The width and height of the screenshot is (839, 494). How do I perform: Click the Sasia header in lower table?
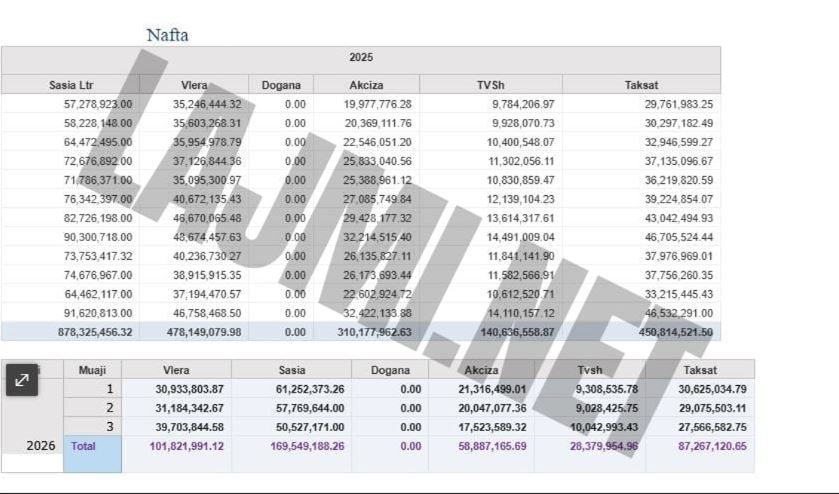pyautogui.click(x=292, y=370)
